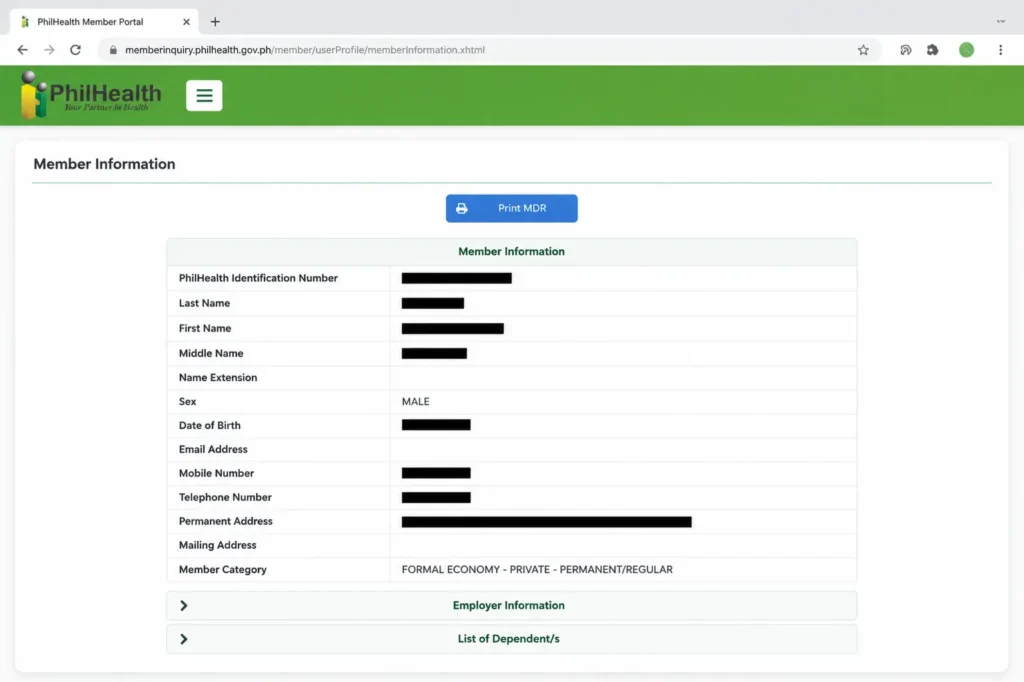1024x682 pixels.
Task: Click the Print MDR button
Action: coord(511,208)
